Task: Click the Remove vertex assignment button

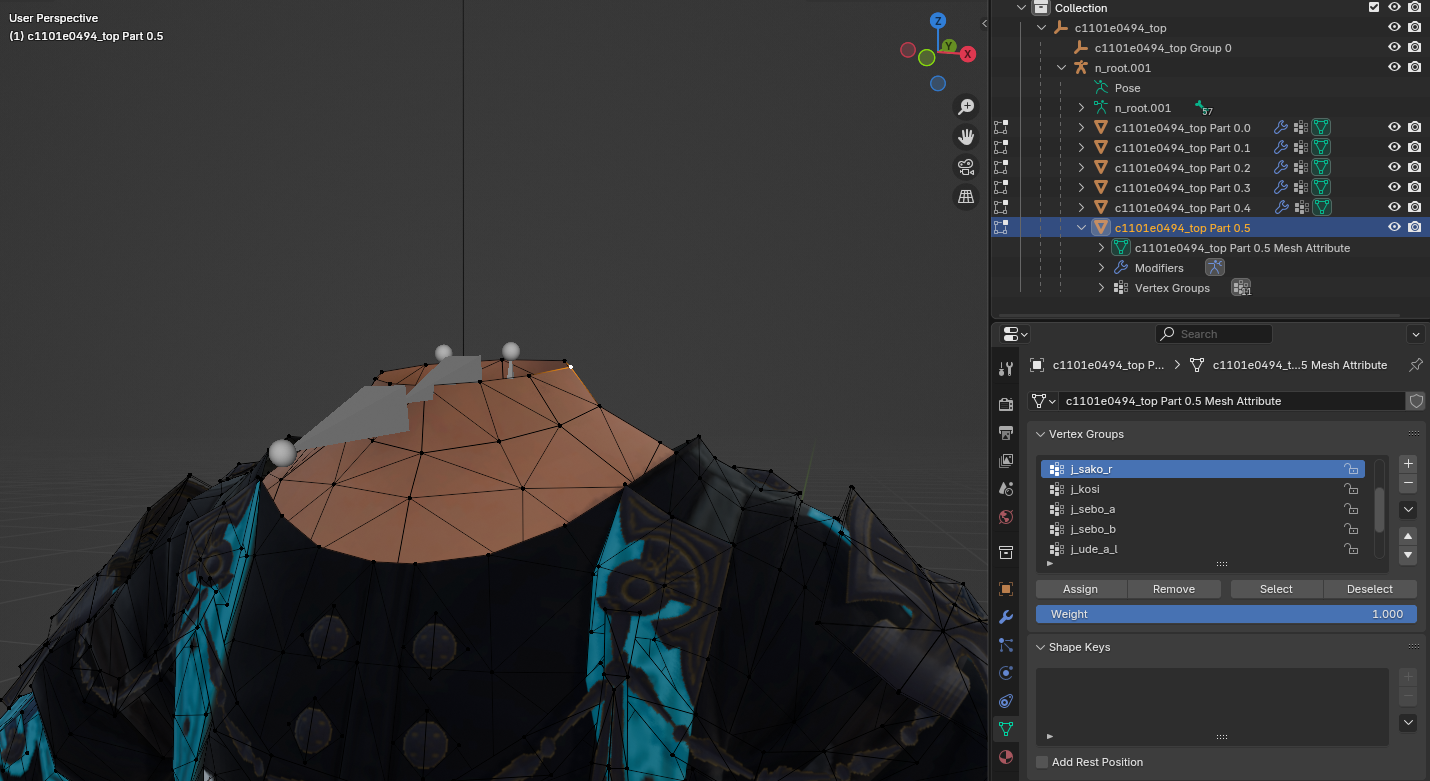Action: (x=1174, y=589)
